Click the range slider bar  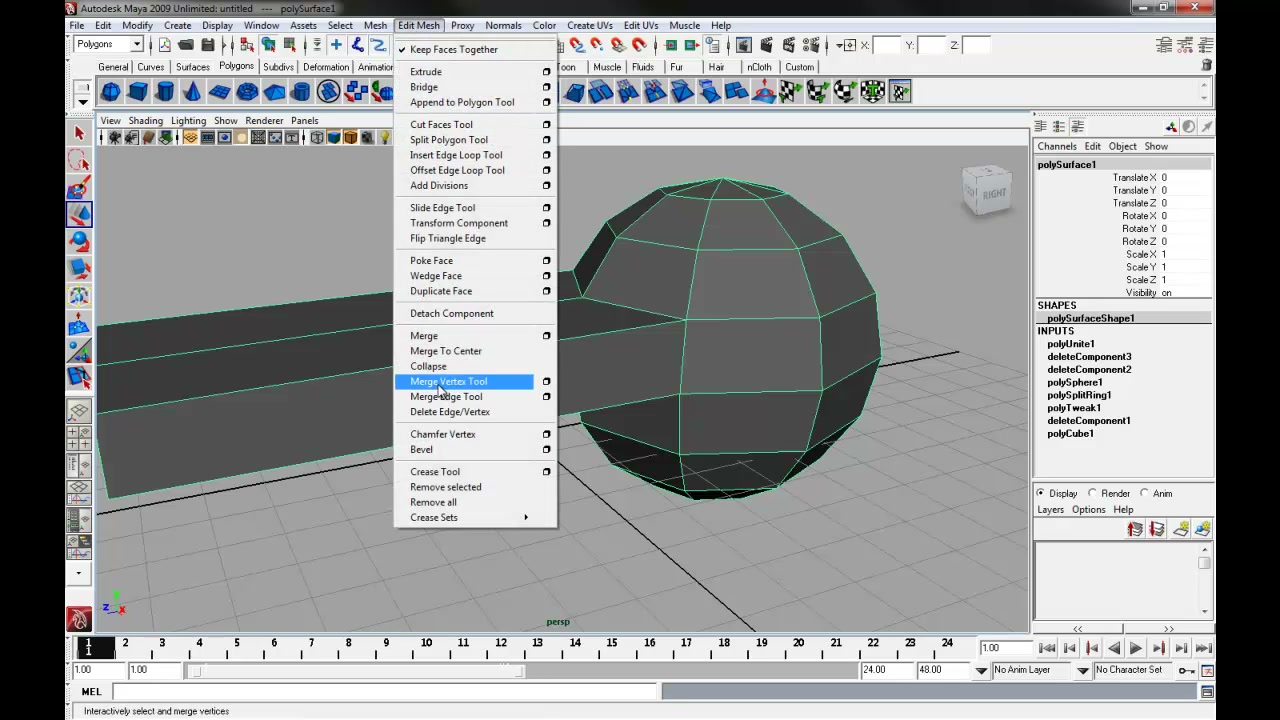tap(358, 670)
